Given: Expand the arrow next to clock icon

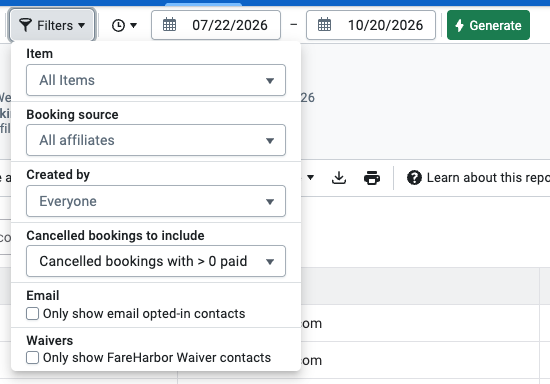Looking at the screenshot, I should click(x=134, y=25).
